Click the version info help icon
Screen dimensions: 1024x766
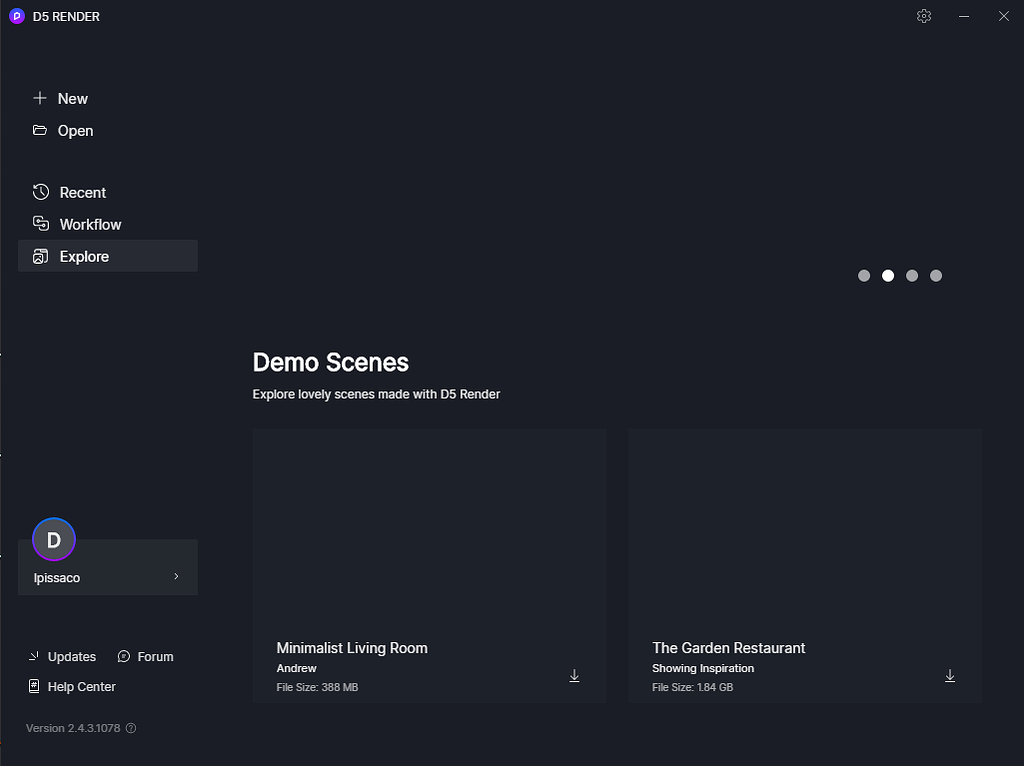131,728
